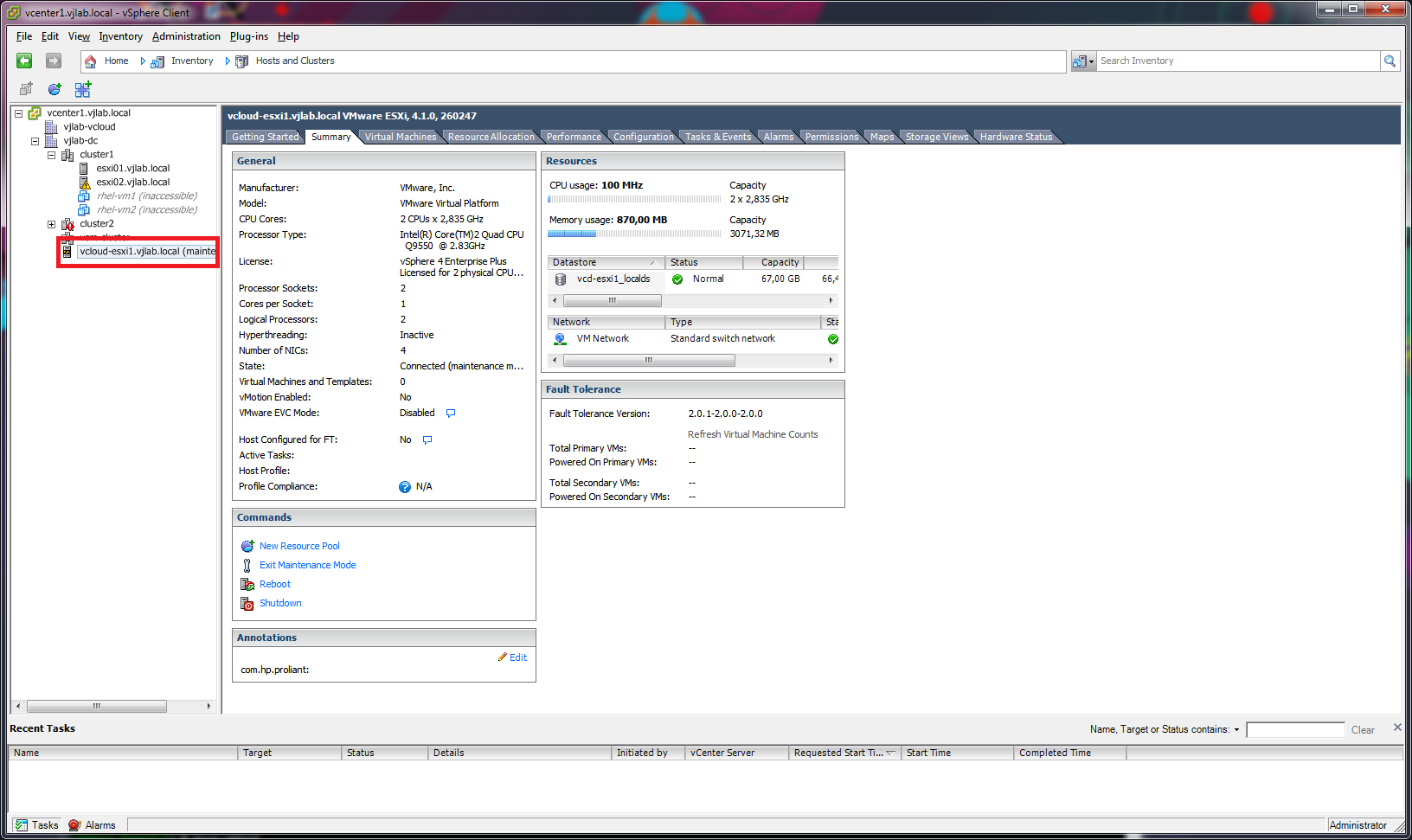Select the esxi02.vjlab.local host with warning
Viewport: 1412px width, 840px height.
click(132, 183)
